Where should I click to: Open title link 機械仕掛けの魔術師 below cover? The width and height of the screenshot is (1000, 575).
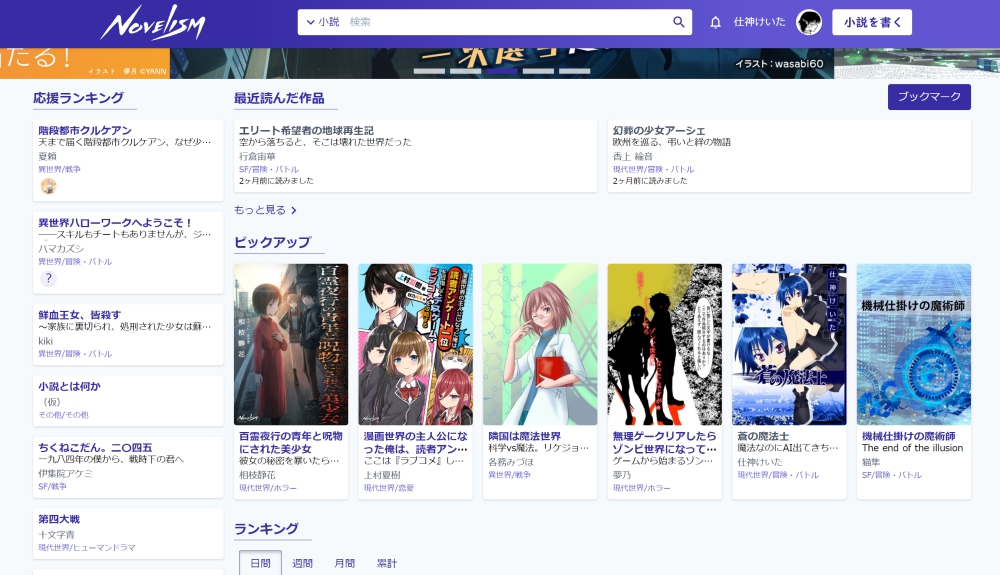[x=908, y=436]
